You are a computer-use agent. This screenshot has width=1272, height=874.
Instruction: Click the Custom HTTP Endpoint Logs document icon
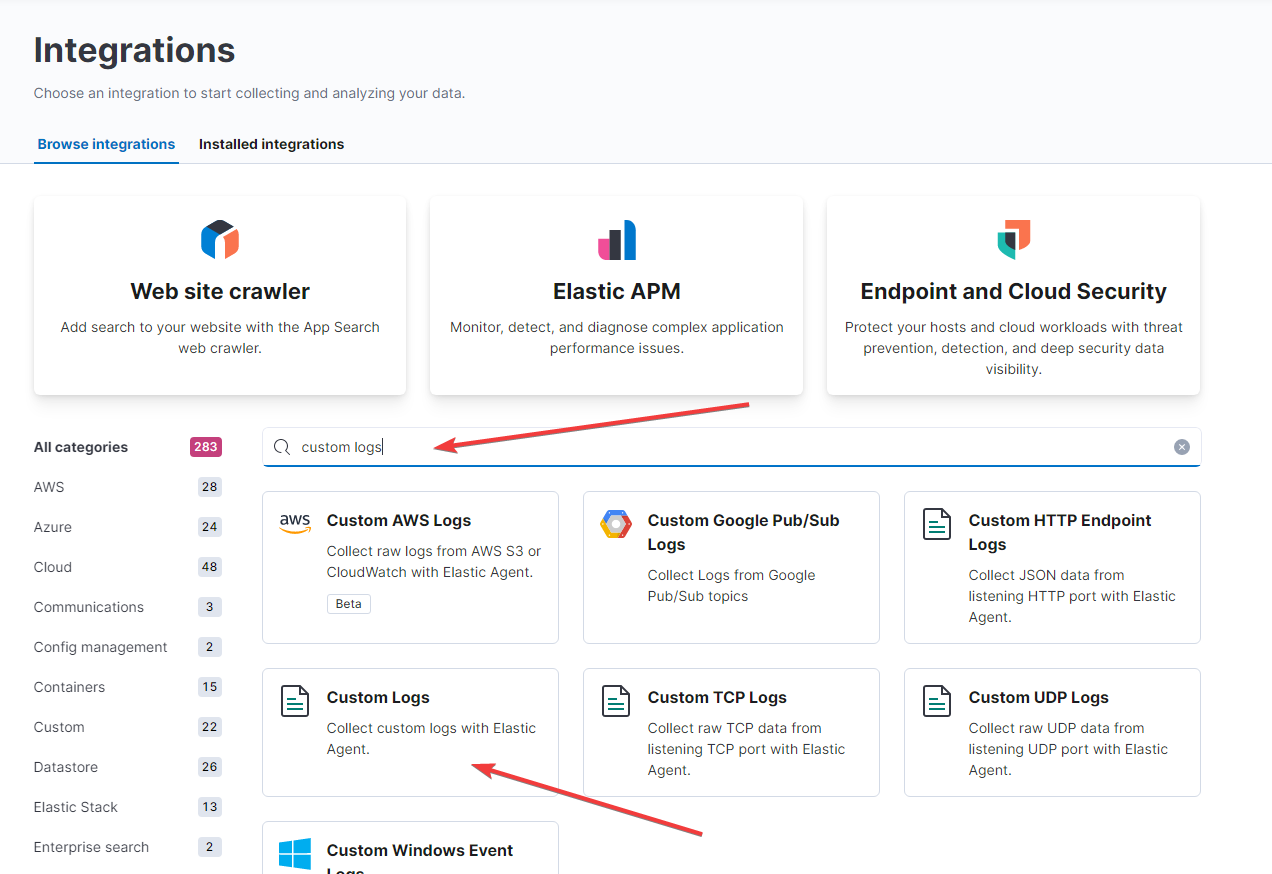[x=937, y=522]
